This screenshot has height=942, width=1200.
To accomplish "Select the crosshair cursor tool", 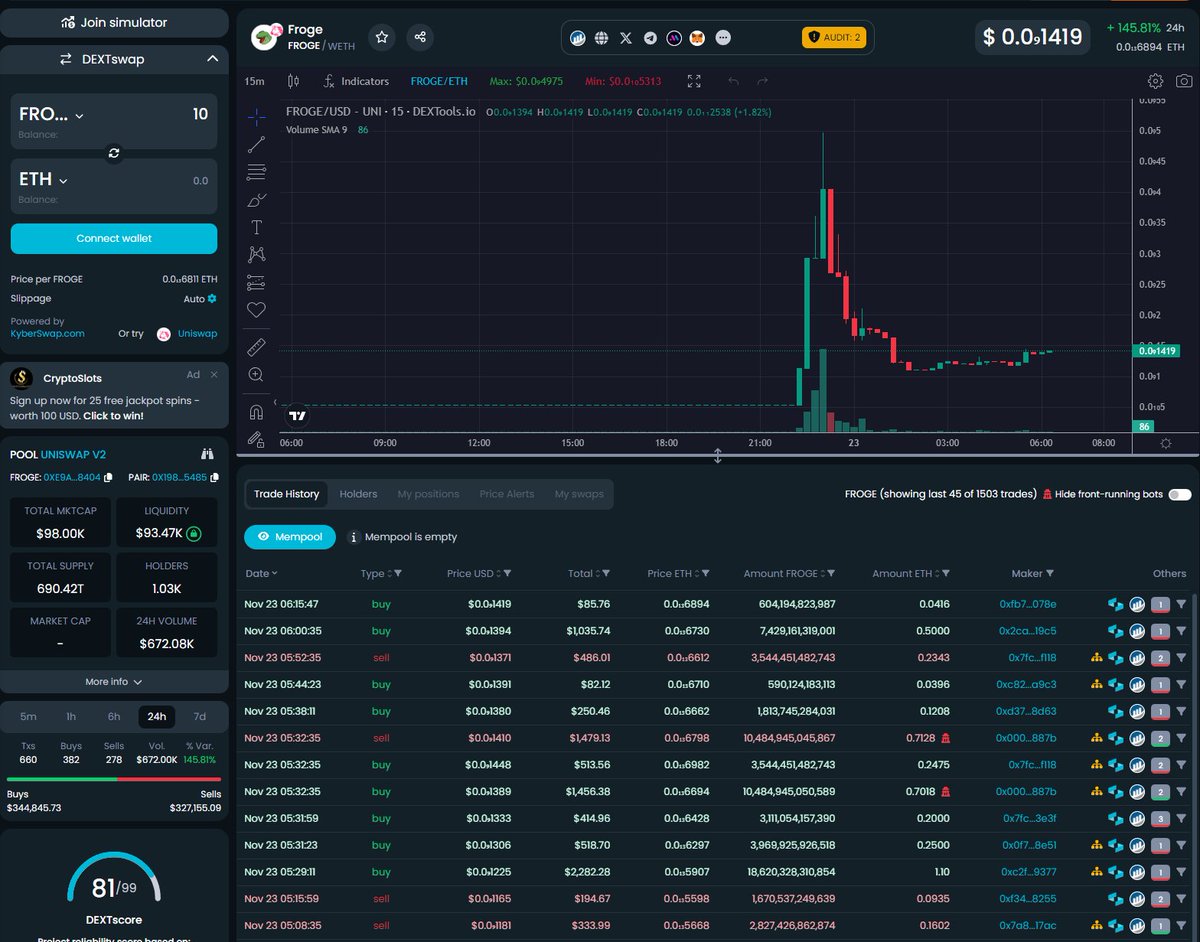I will (x=256, y=116).
